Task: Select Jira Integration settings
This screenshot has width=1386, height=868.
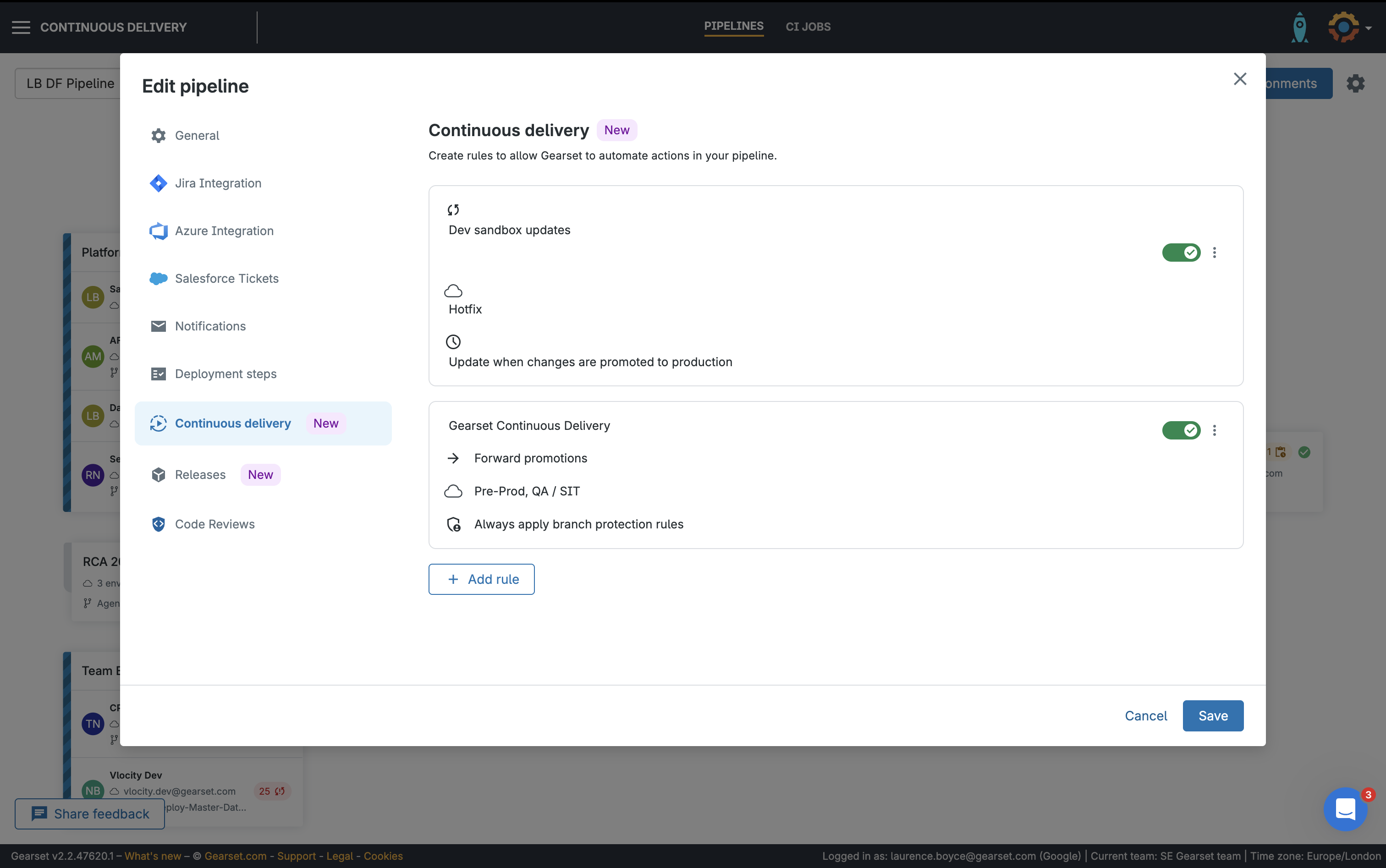Action: pyautogui.click(x=263, y=183)
